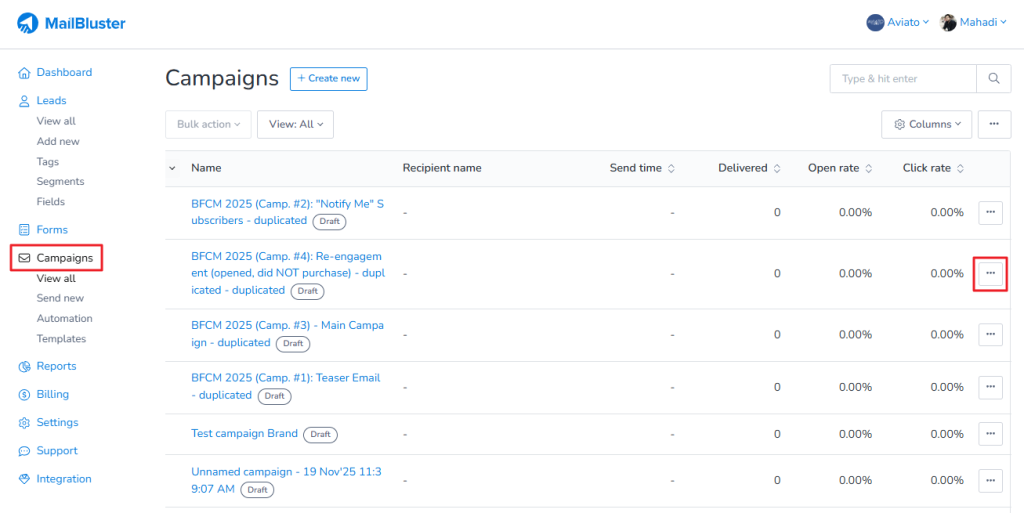This screenshot has width=1024, height=513.
Task: Open the Fields page
Action: (x=50, y=202)
